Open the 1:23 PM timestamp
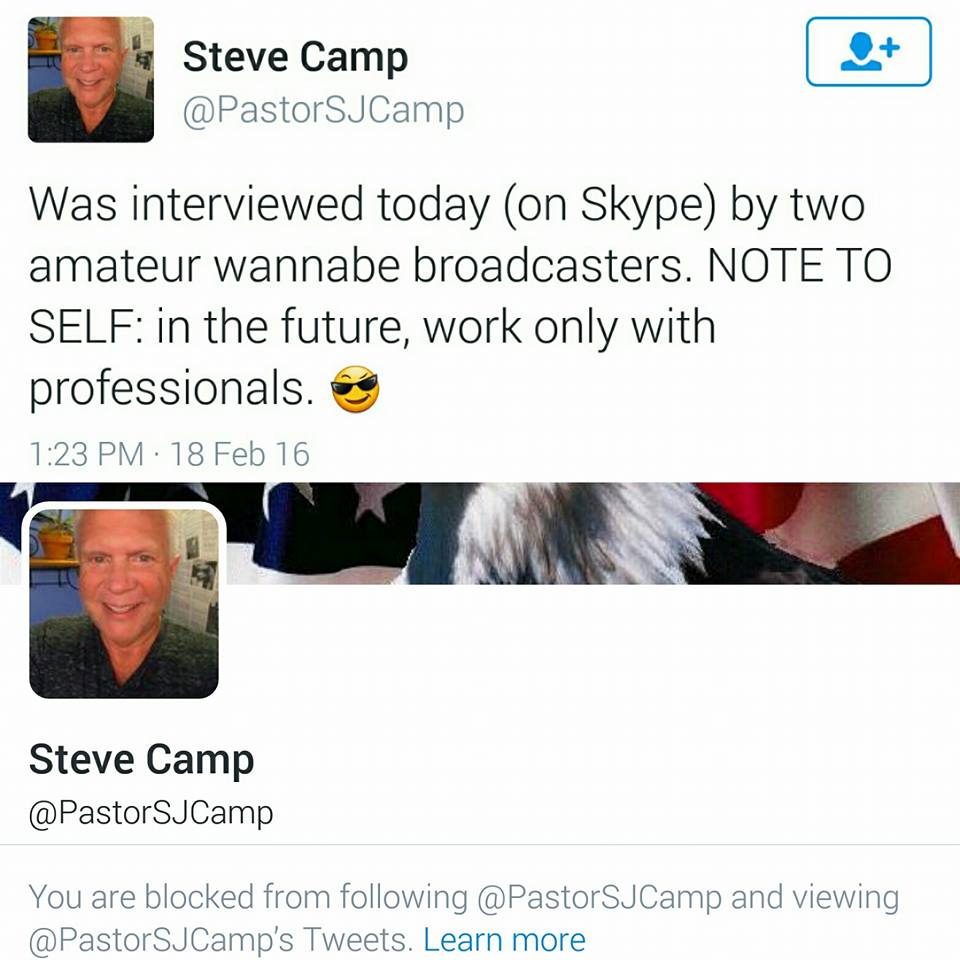The height and width of the screenshot is (960, 960). point(86,454)
